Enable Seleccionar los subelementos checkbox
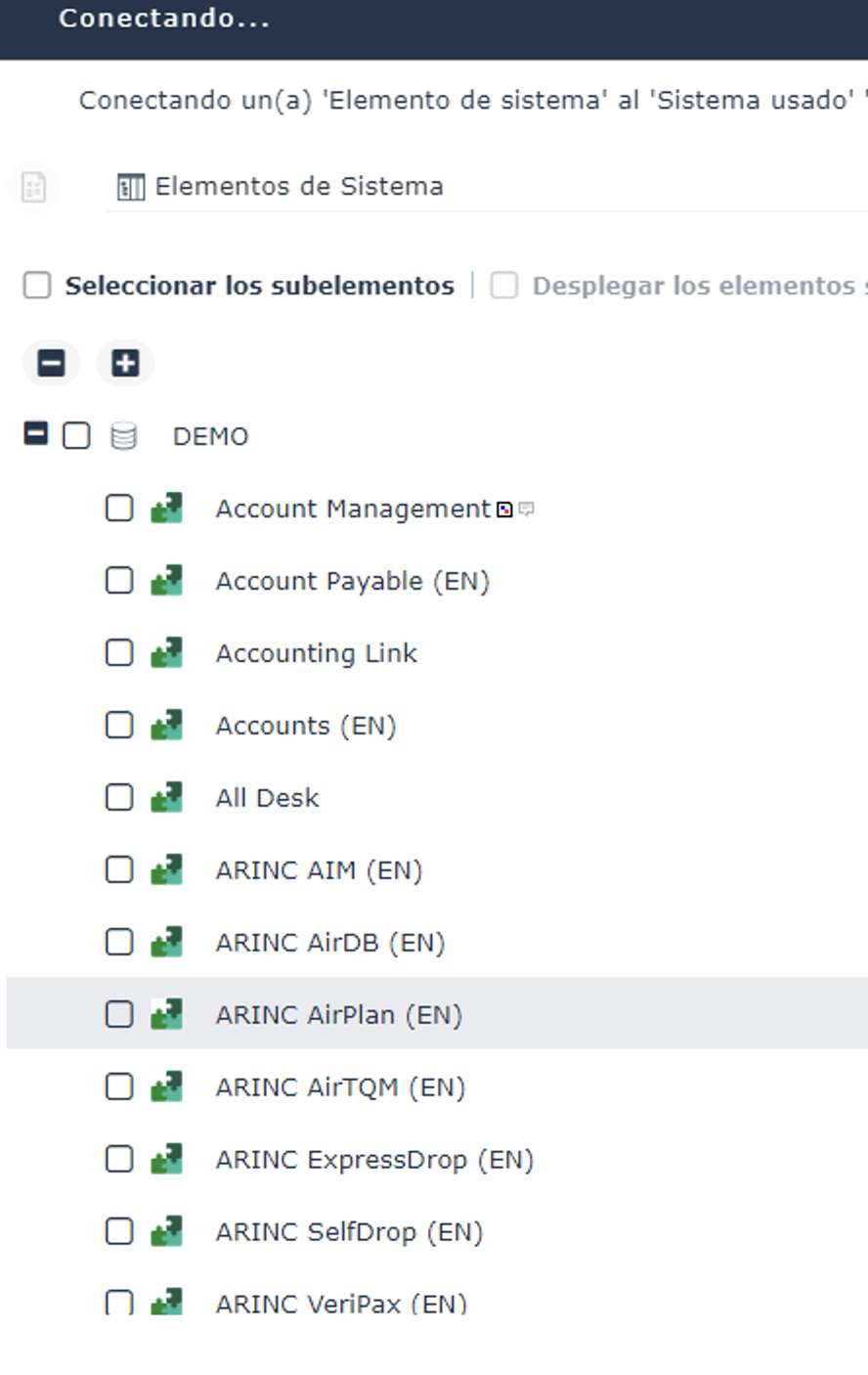The height and width of the screenshot is (1375, 868). 37,286
